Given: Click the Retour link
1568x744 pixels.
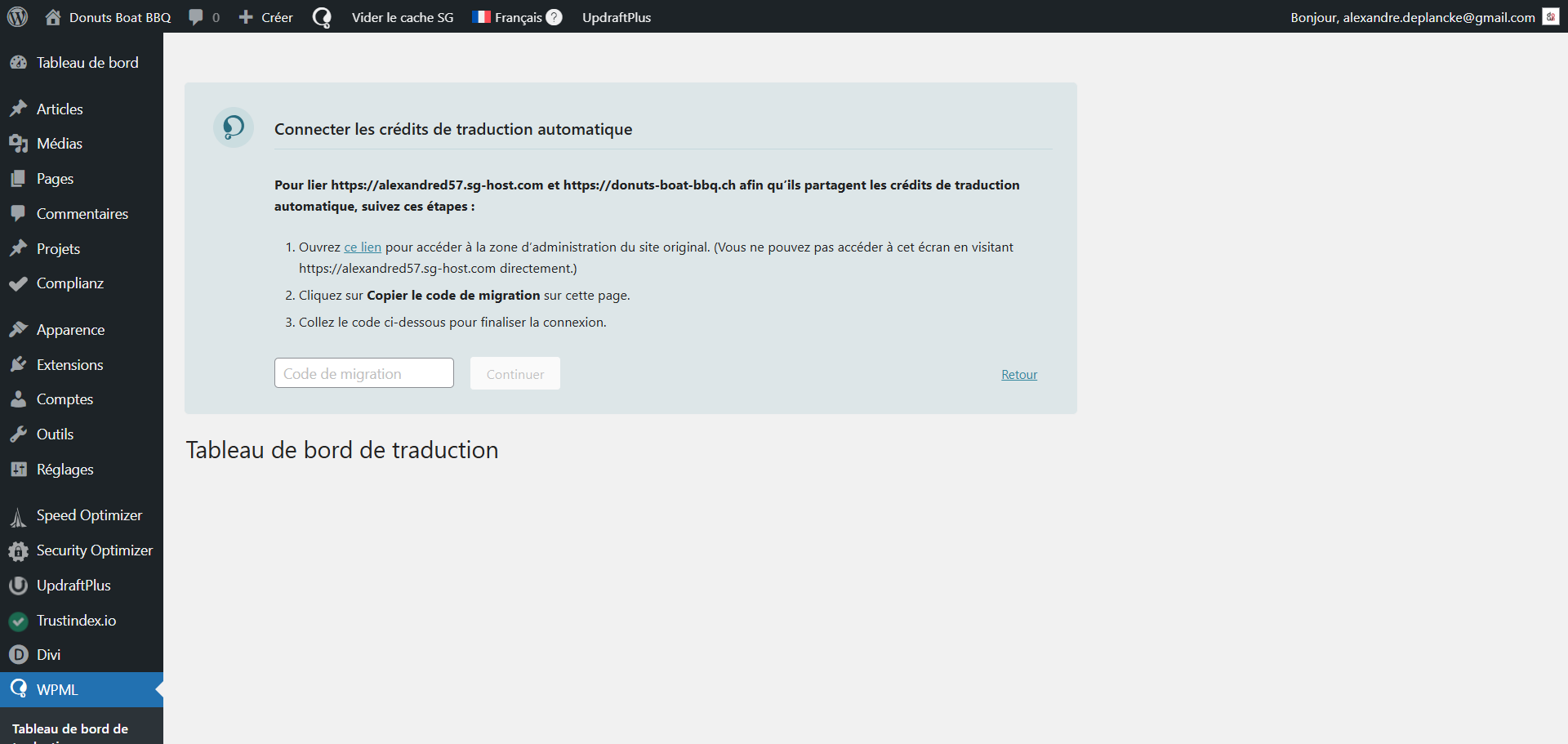Looking at the screenshot, I should [1019, 375].
